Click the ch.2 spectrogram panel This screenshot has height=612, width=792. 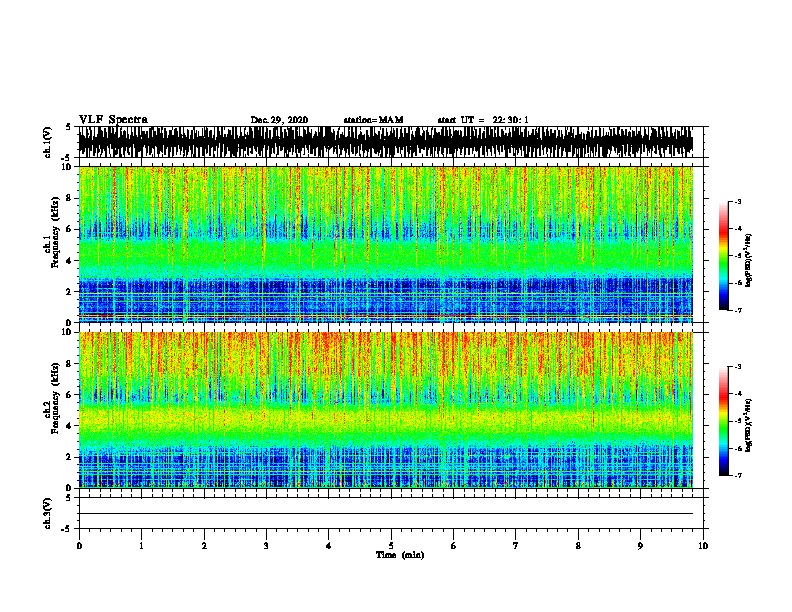(x=386, y=410)
